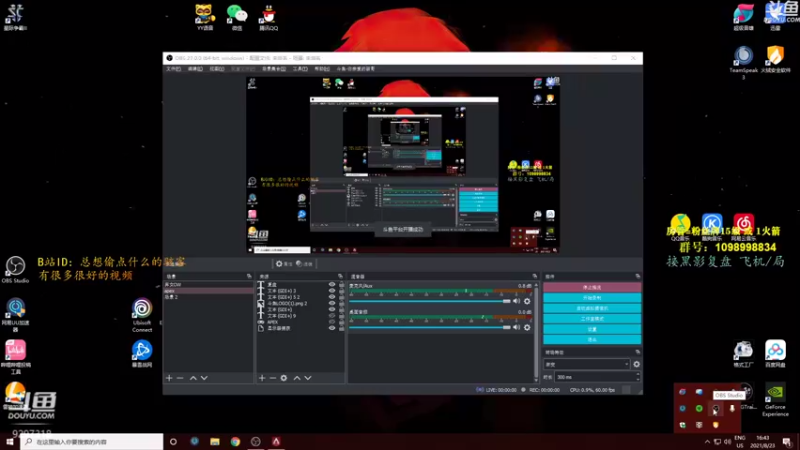Image resolution: width=800 pixels, height=450 pixels.
Task: Open source properties gear in sources toolbar
Action: click(x=284, y=378)
